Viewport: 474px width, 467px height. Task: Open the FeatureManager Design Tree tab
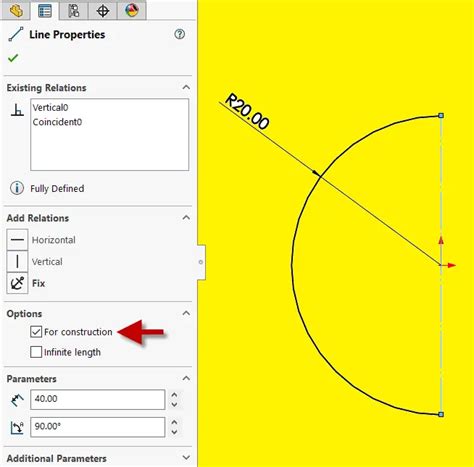16,11
